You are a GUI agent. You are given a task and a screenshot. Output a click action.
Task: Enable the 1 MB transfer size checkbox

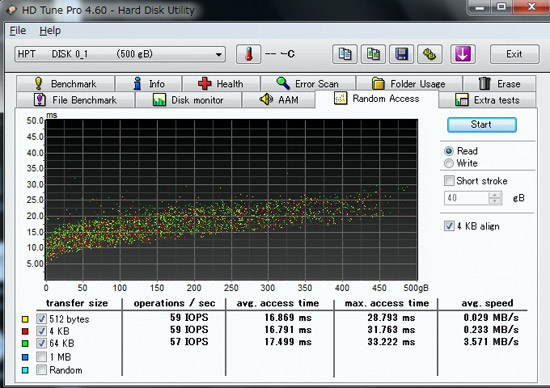41,357
